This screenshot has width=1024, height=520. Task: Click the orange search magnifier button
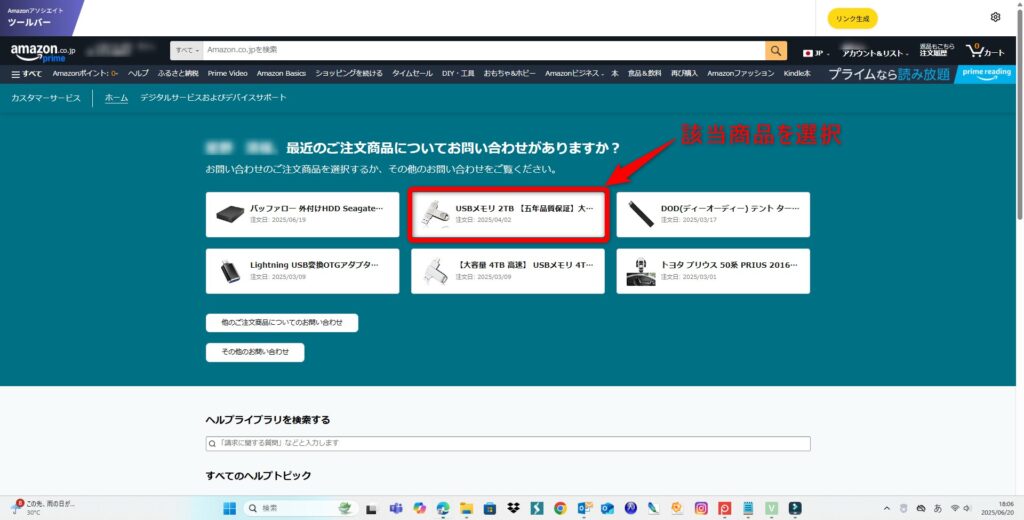pyautogui.click(x=776, y=50)
